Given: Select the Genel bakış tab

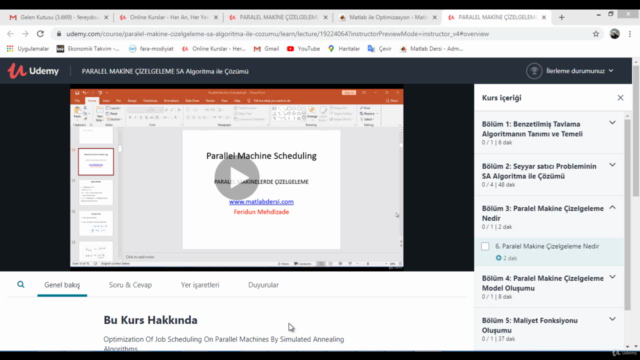Looking at the screenshot, I should click(62, 285).
